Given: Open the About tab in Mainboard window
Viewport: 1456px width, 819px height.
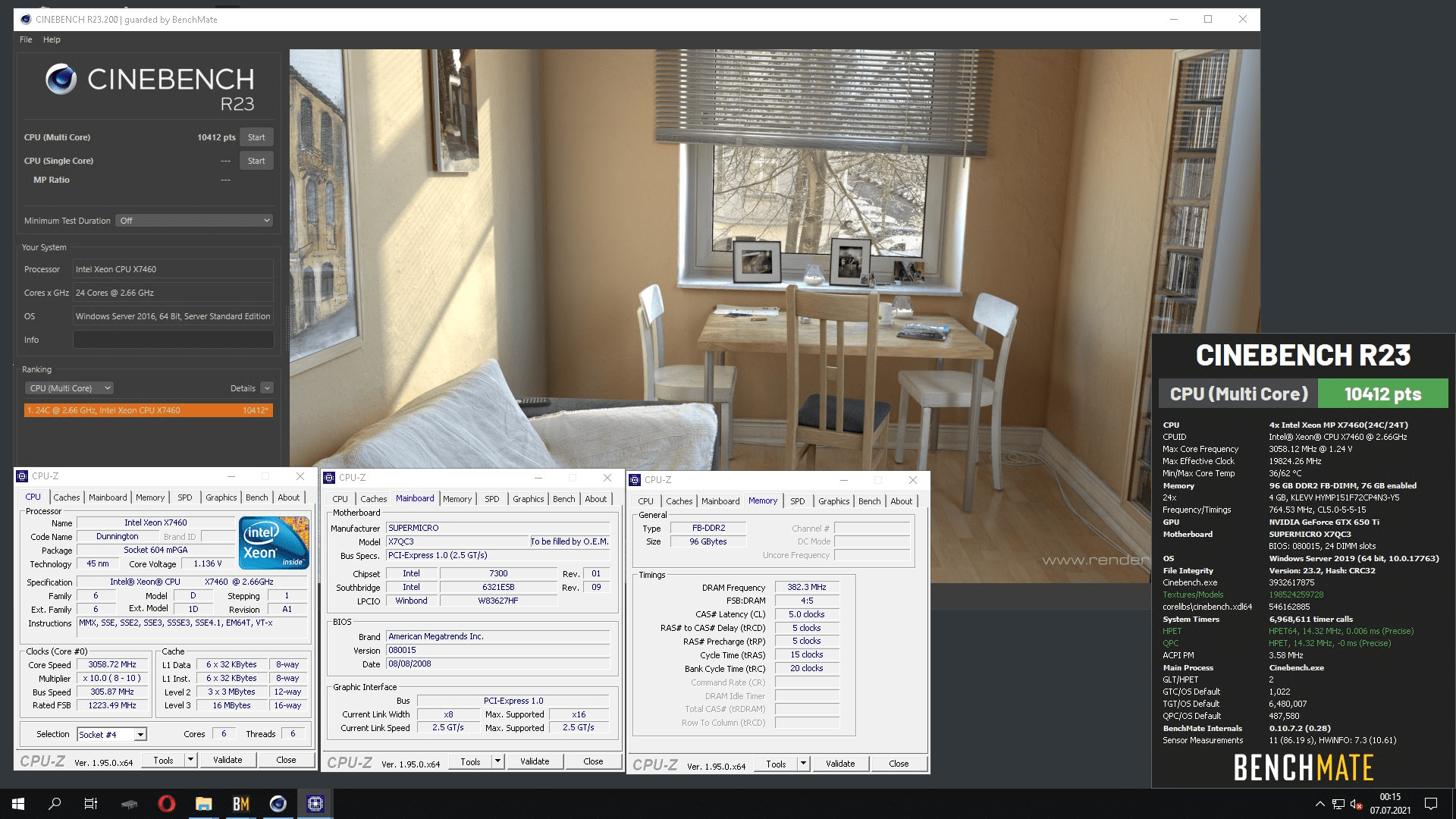Looking at the screenshot, I should tap(596, 499).
